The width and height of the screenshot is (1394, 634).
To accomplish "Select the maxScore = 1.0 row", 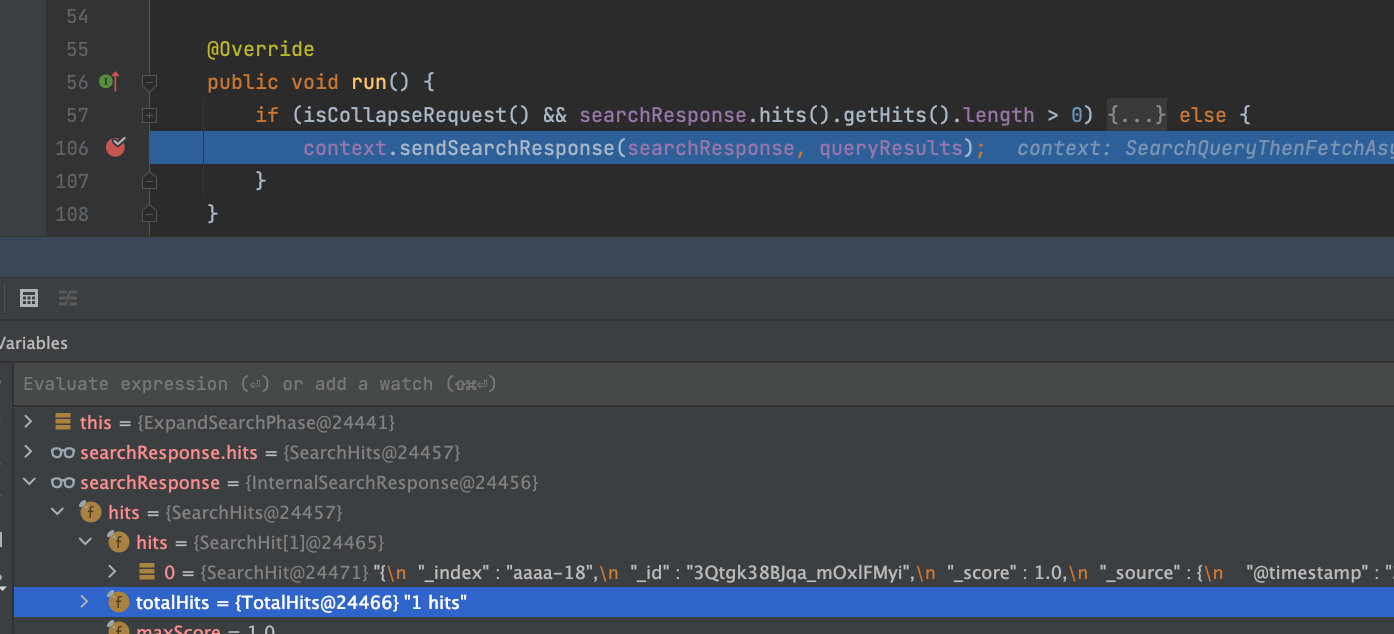I will tap(704, 627).
